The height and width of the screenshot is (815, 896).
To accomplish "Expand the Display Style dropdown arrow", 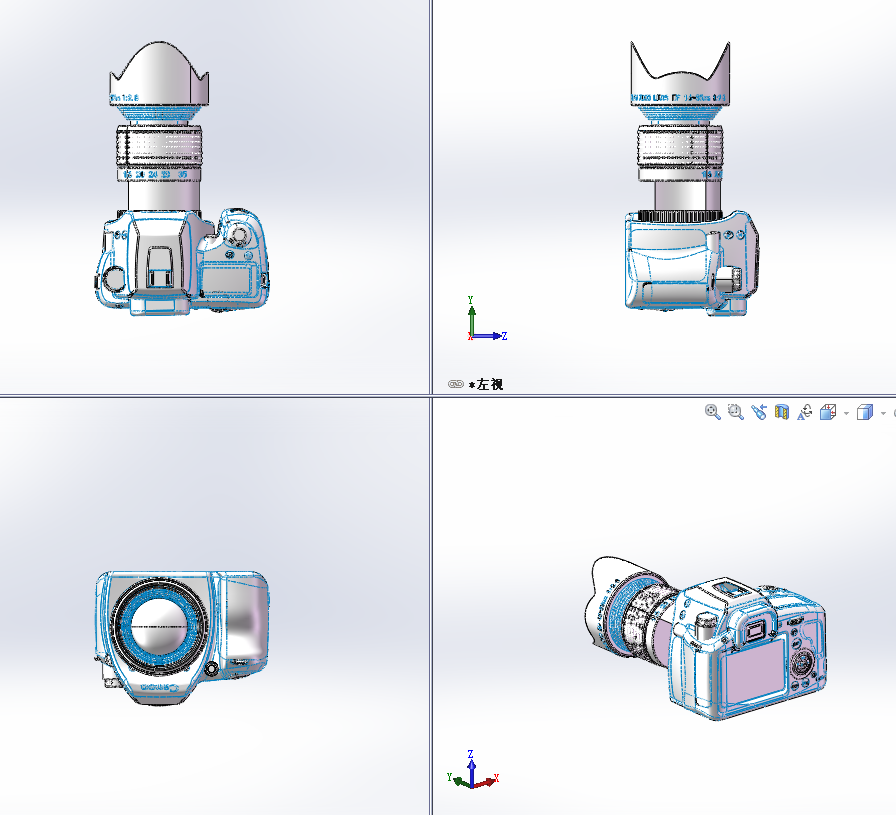I will [883, 413].
